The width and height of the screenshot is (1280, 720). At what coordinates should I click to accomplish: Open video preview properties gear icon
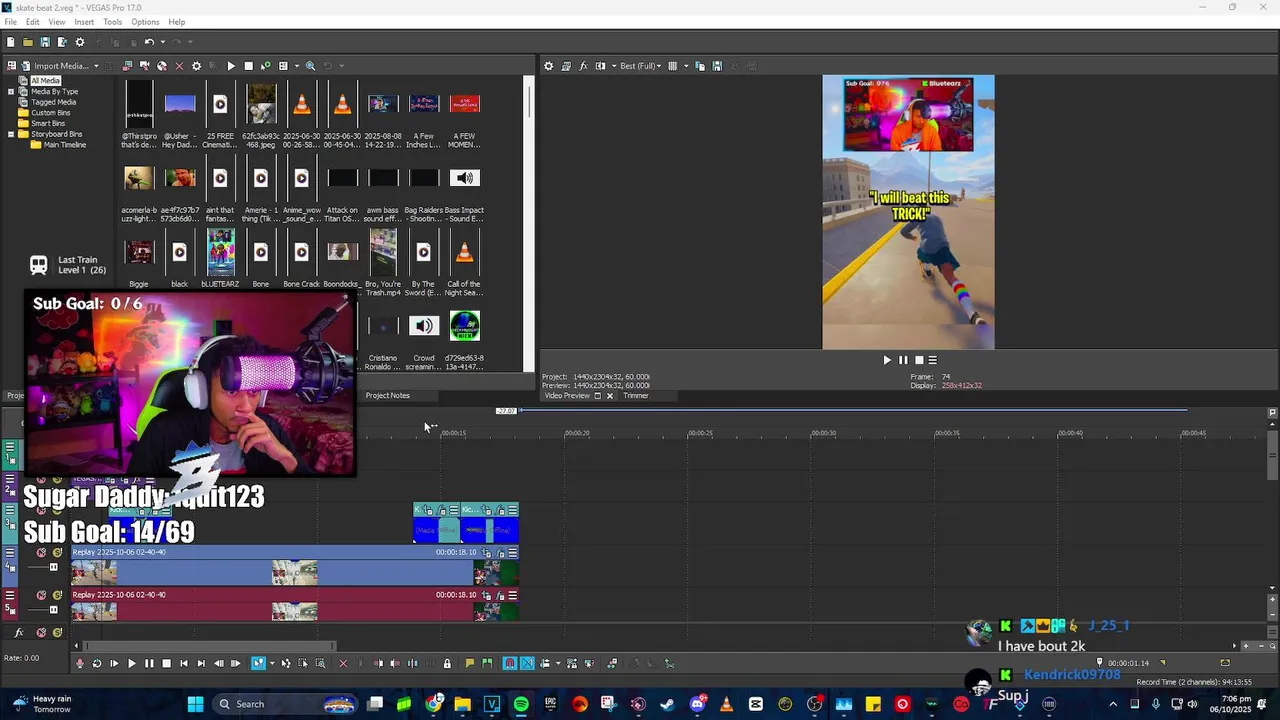tap(548, 66)
